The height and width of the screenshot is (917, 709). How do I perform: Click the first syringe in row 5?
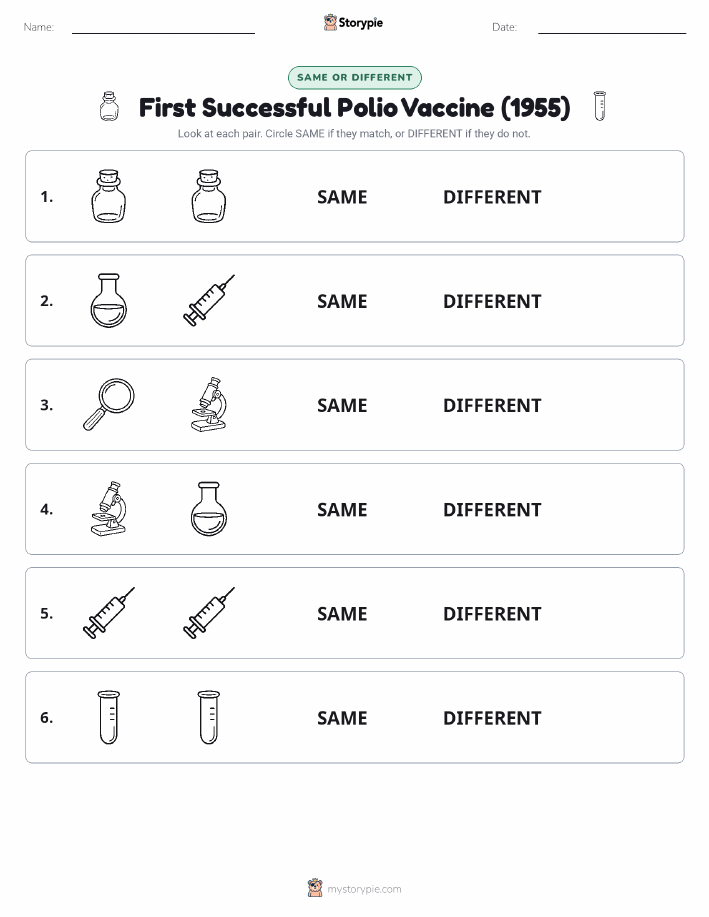coord(109,613)
